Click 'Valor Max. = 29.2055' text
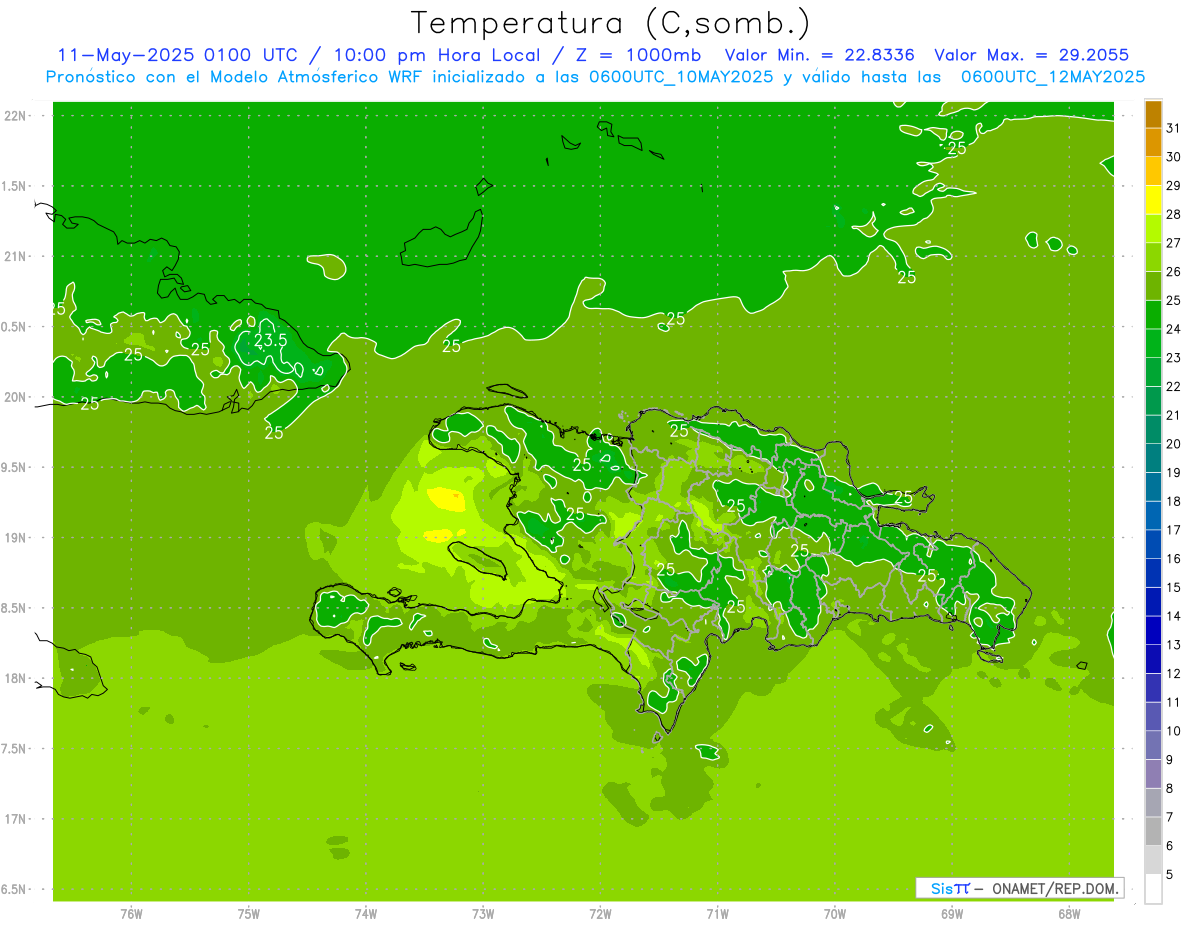This screenshot has height=927, width=1200. click(x=1031, y=55)
